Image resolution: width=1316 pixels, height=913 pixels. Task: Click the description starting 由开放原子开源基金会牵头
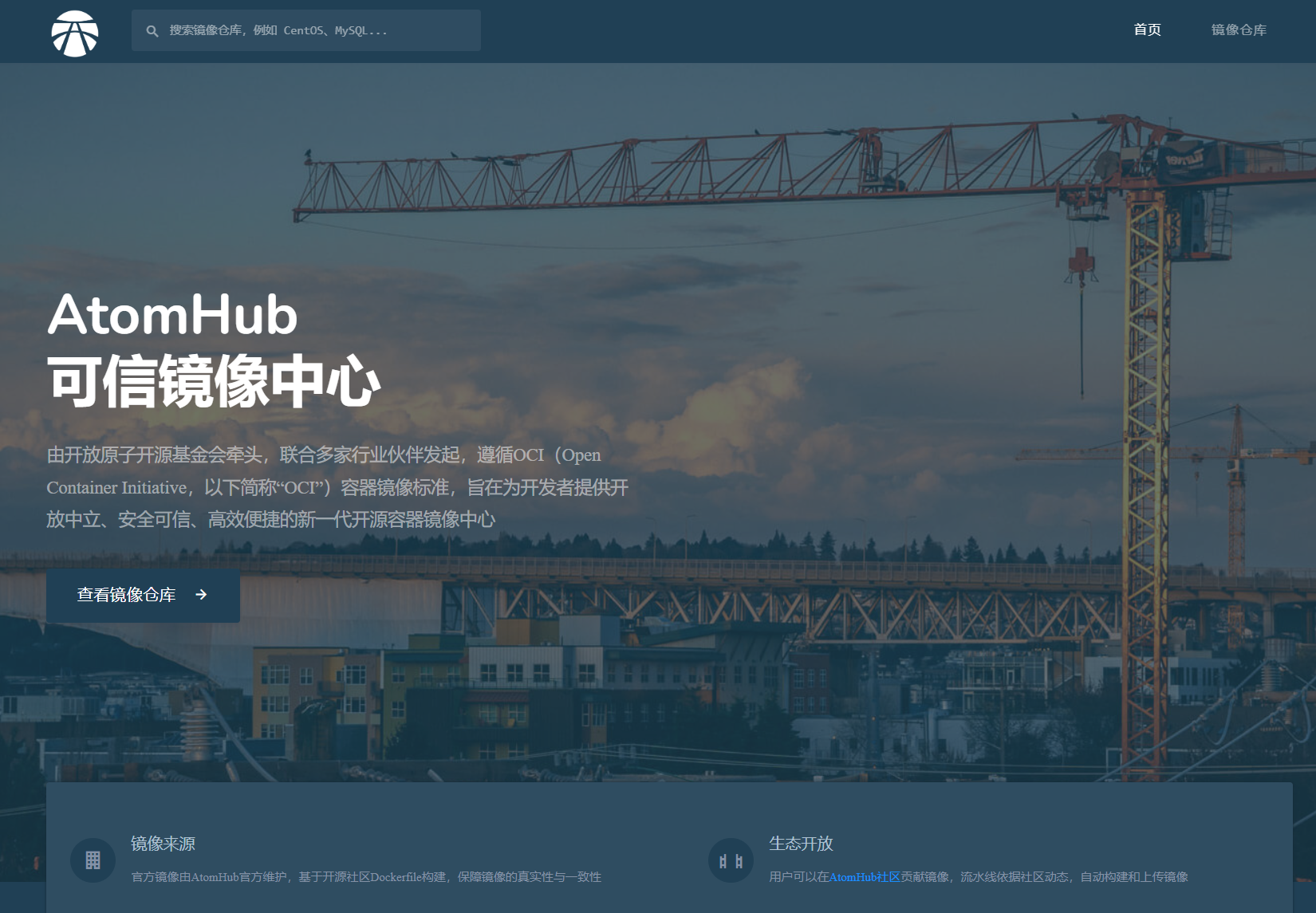[337, 487]
